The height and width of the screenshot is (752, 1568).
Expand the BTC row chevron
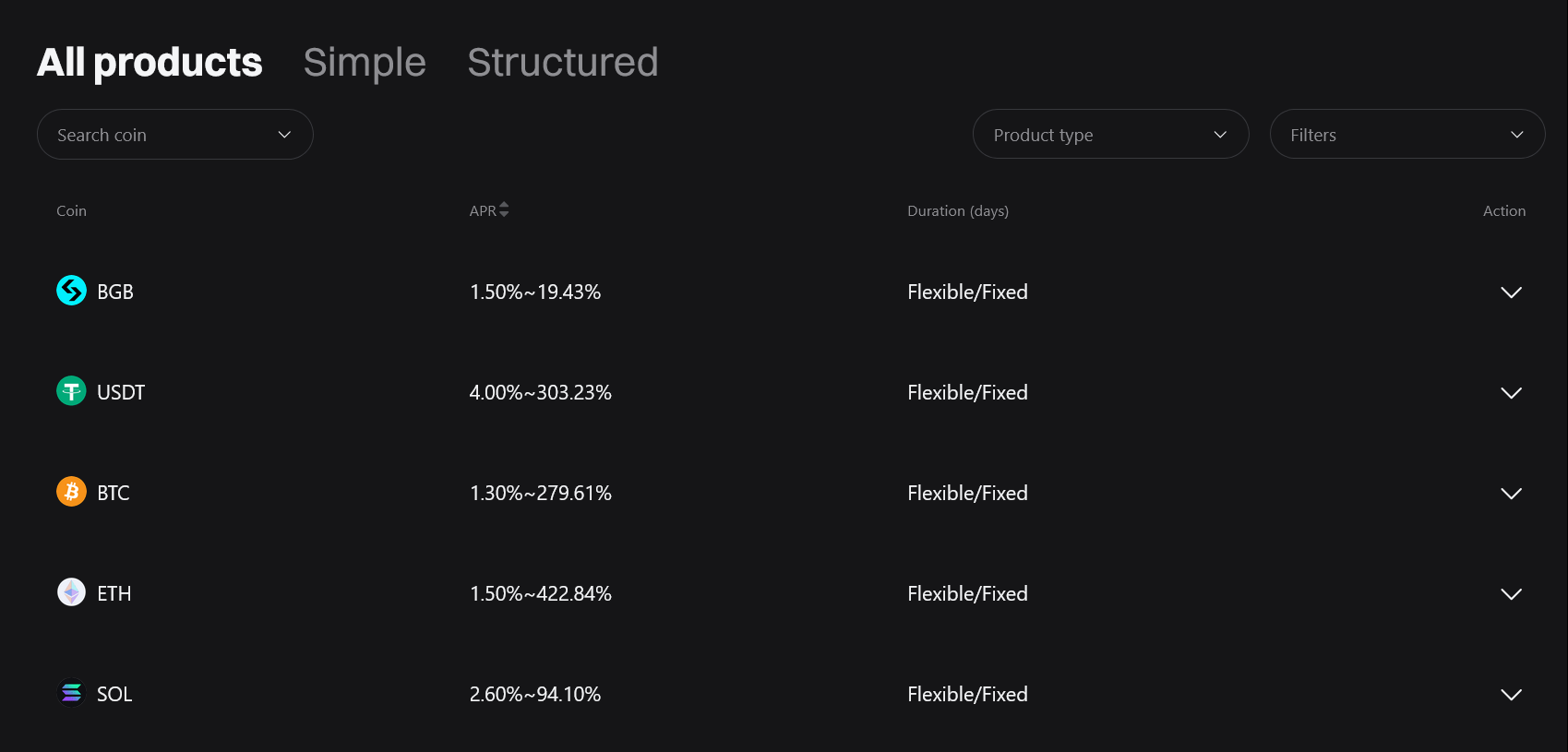click(x=1511, y=494)
